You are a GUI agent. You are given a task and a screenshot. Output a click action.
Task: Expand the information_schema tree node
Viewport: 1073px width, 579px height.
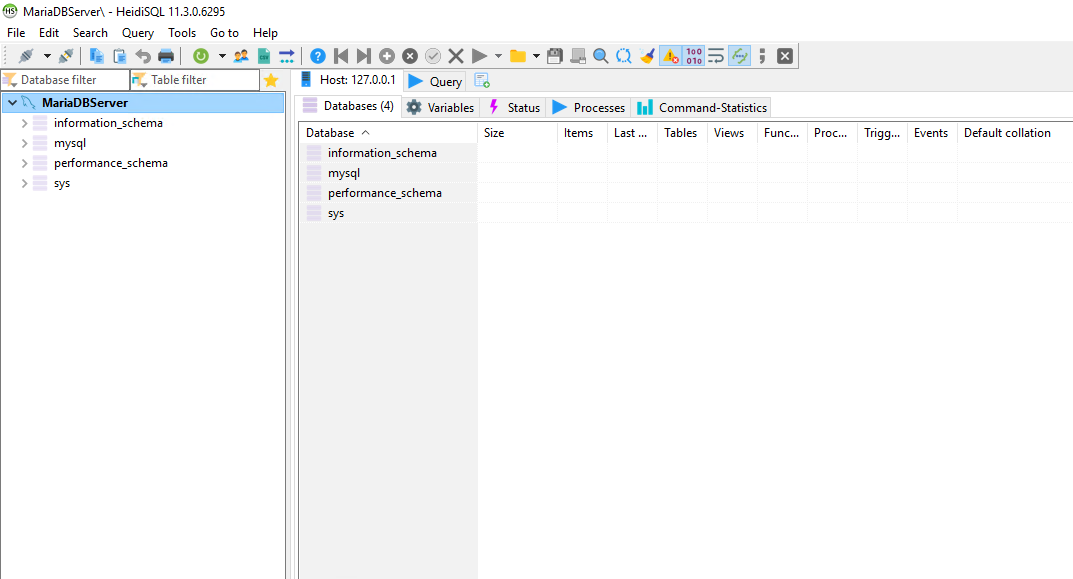pos(25,123)
